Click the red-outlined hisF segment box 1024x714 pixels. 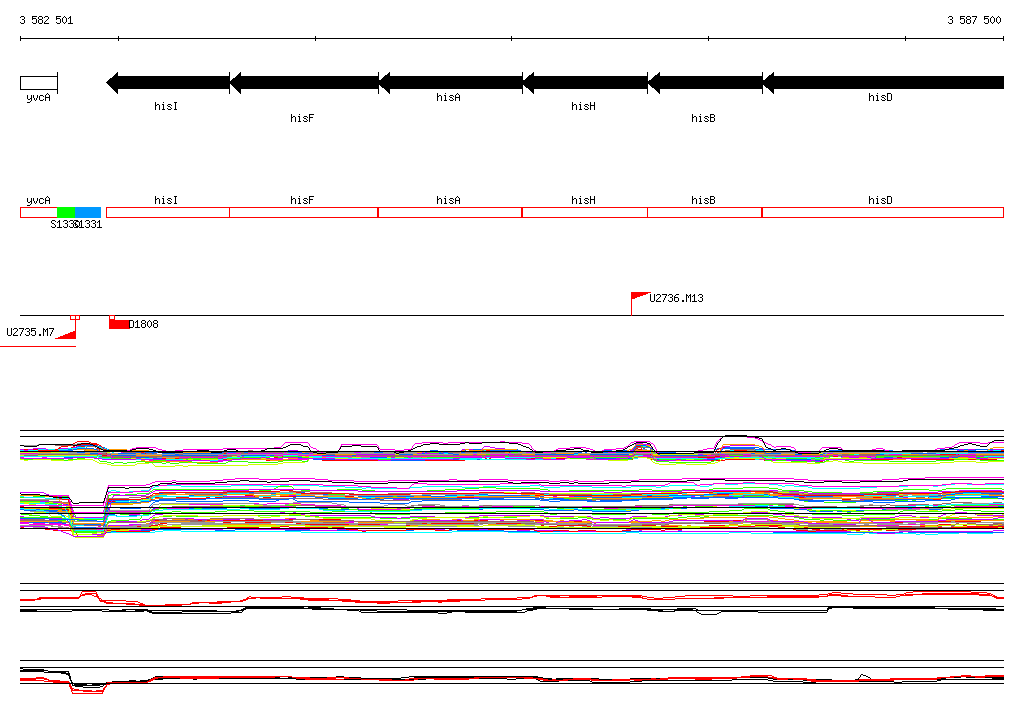pos(304,212)
